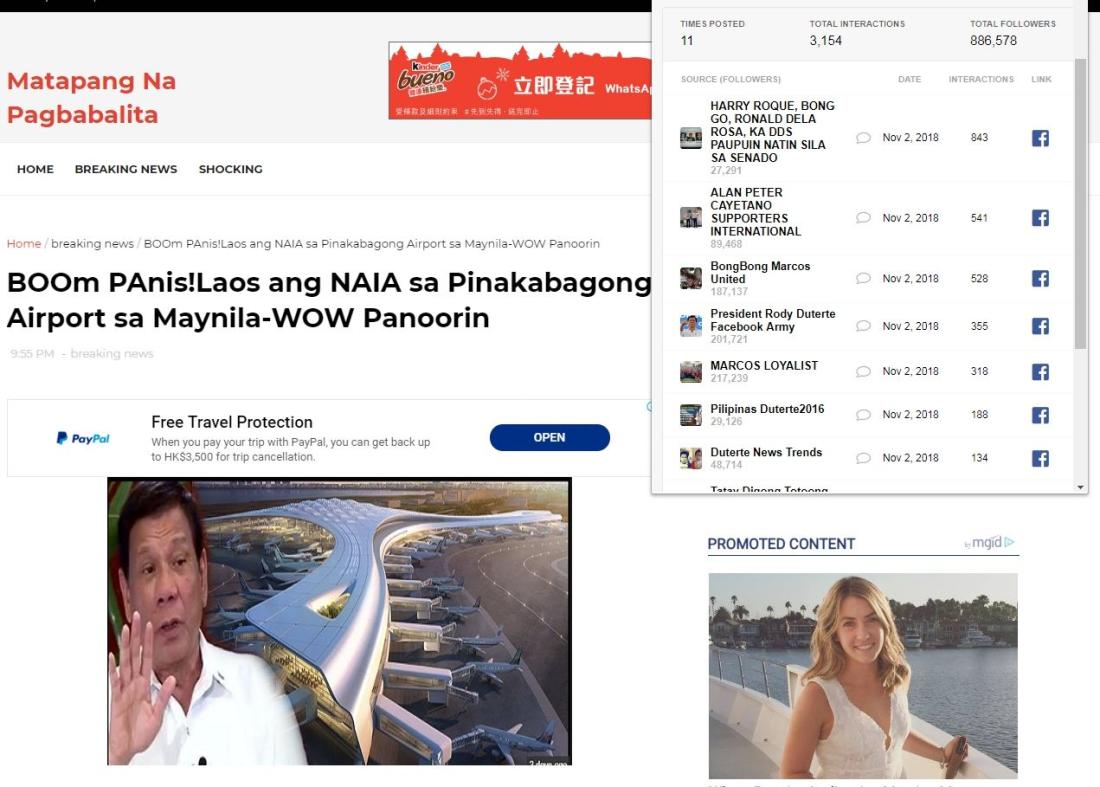Open Facebook link for Duterte News Trends
The image size is (1100, 787).
pyautogui.click(x=1040, y=459)
